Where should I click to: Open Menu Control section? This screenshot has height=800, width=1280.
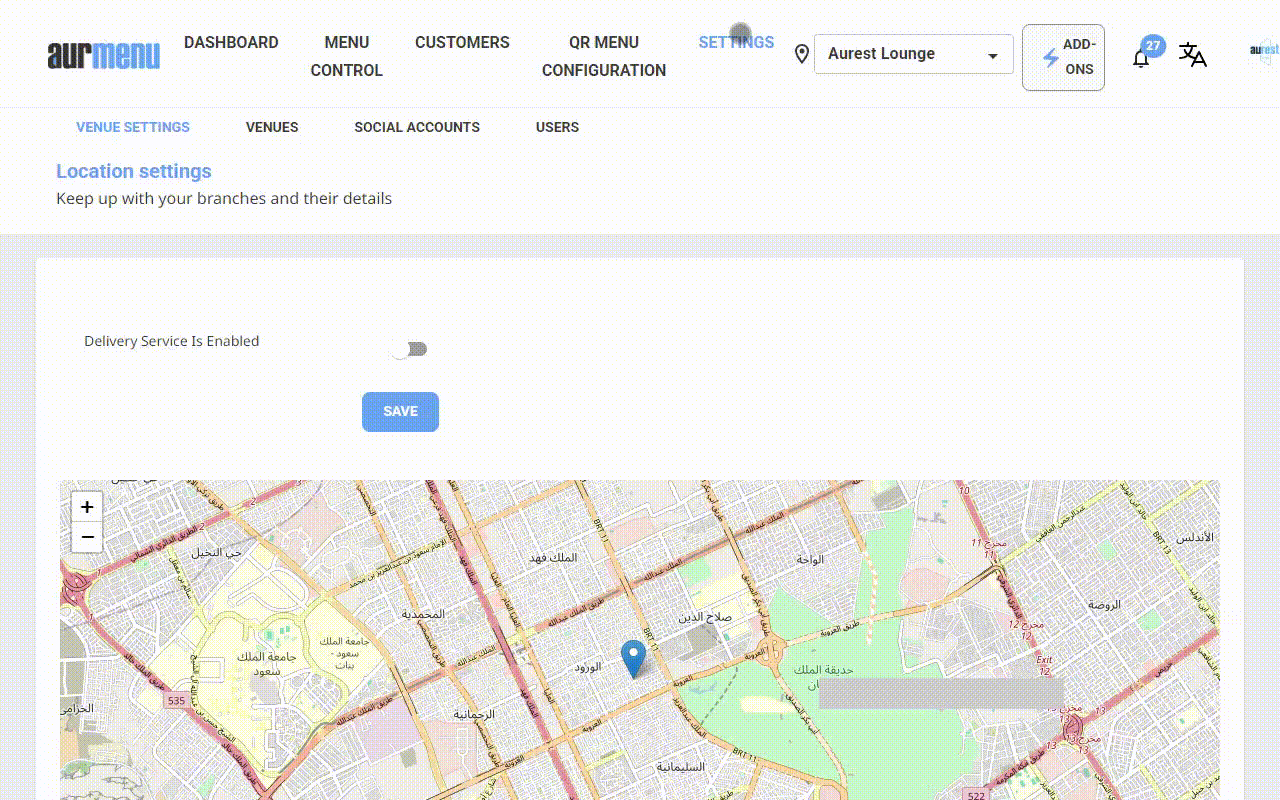[346, 56]
